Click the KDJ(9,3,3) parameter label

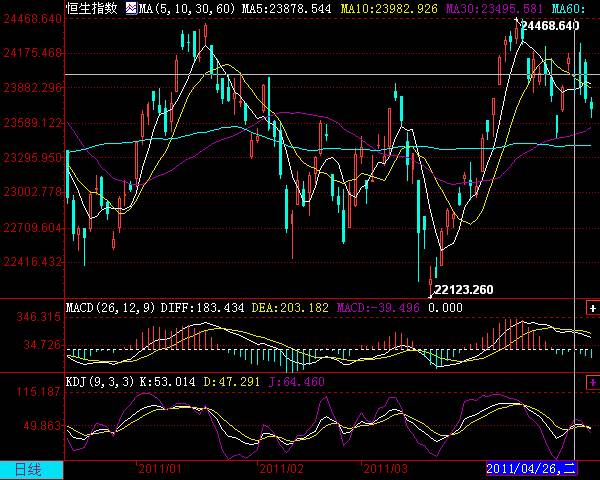(100, 382)
